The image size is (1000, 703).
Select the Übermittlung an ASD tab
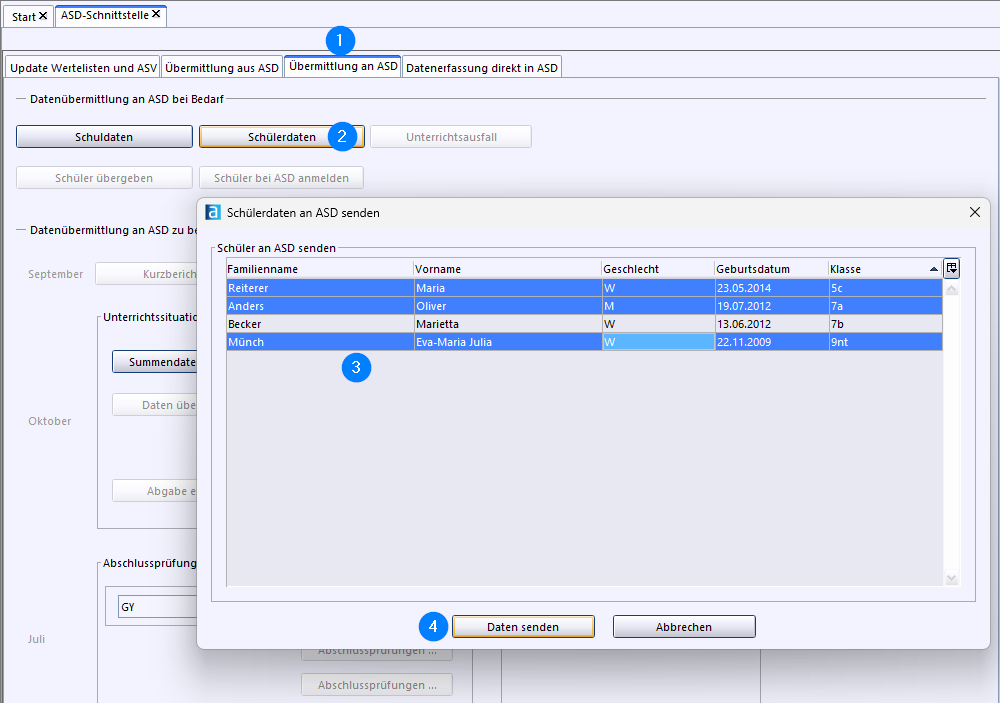pyautogui.click(x=343, y=66)
